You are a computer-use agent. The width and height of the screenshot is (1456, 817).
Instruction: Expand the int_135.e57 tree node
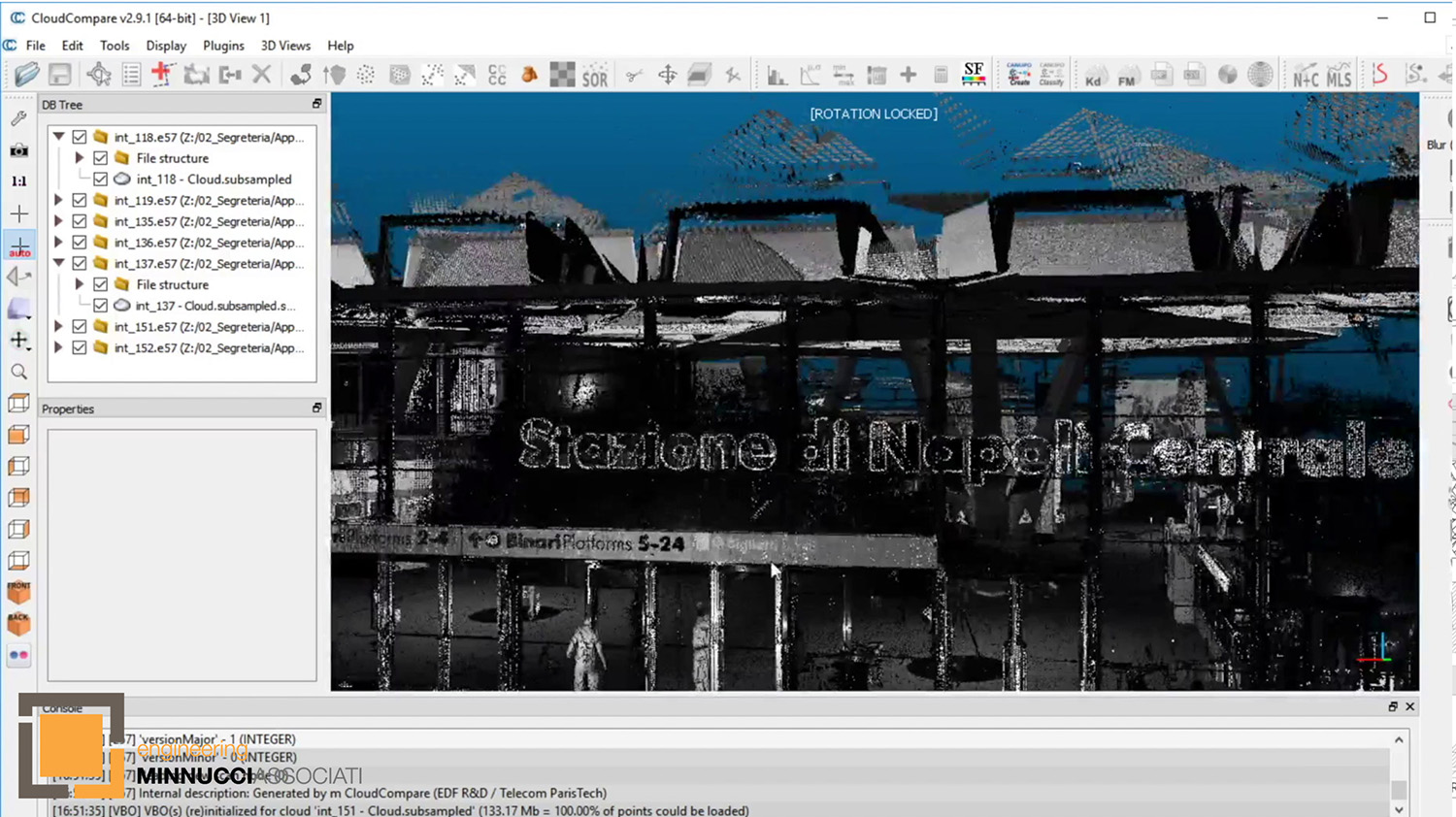tap(59, 222)
